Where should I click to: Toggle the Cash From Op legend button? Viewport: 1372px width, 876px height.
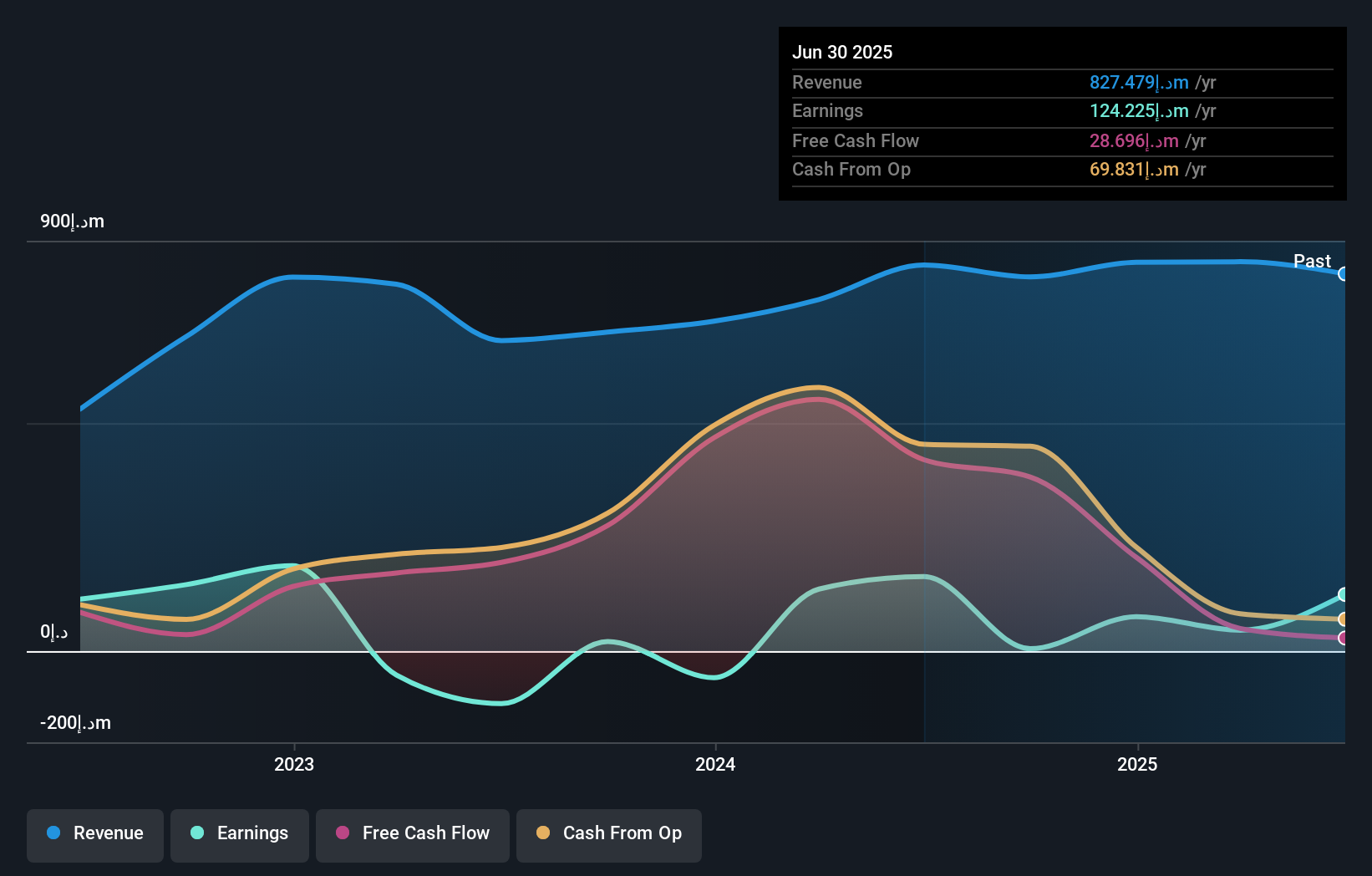pos(609,835)
